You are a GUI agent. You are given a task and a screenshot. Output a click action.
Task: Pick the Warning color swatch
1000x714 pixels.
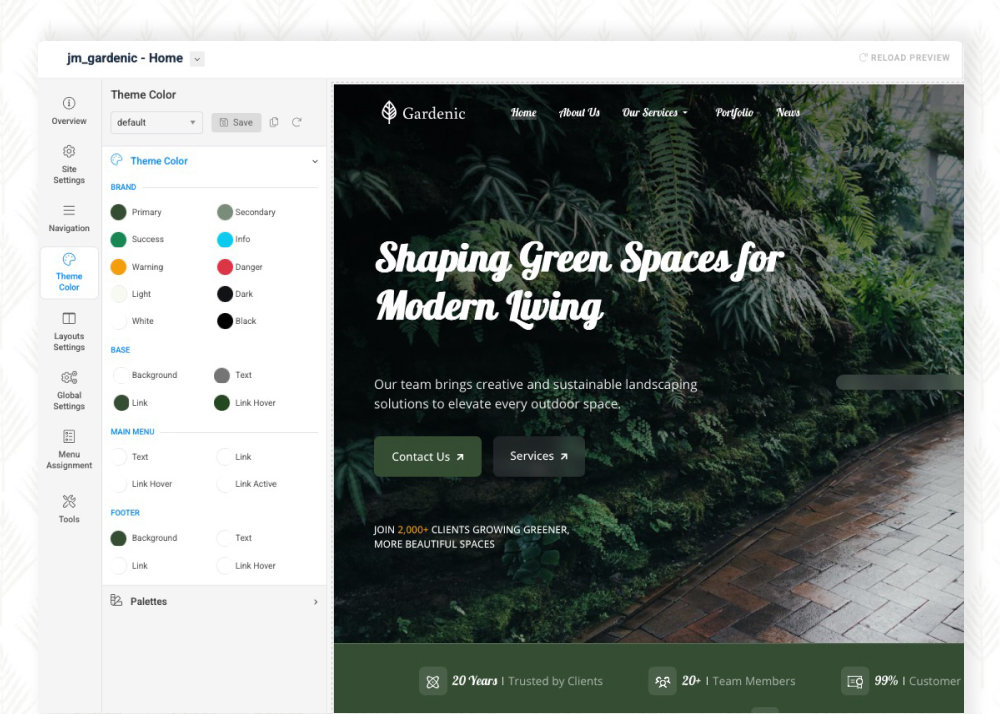point(119,267)
